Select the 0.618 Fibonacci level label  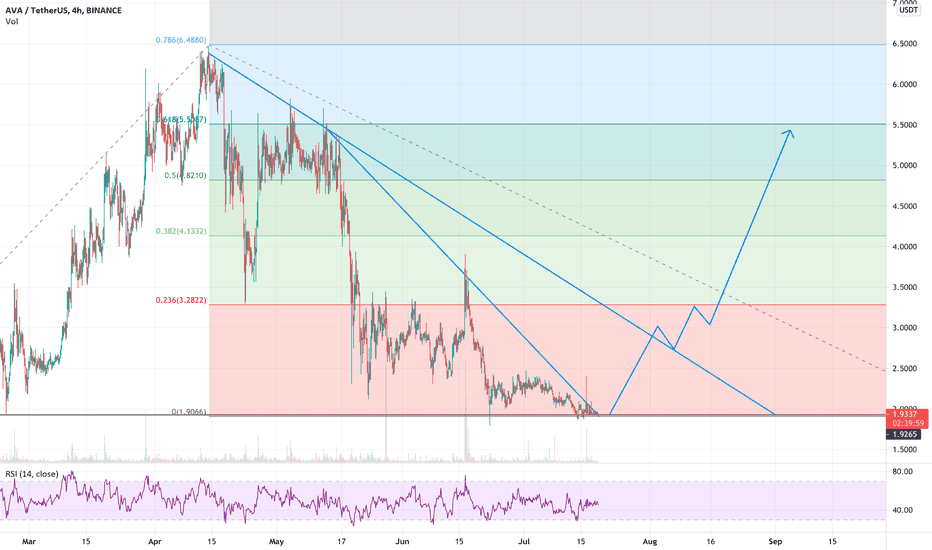click(x=181, y=120)
